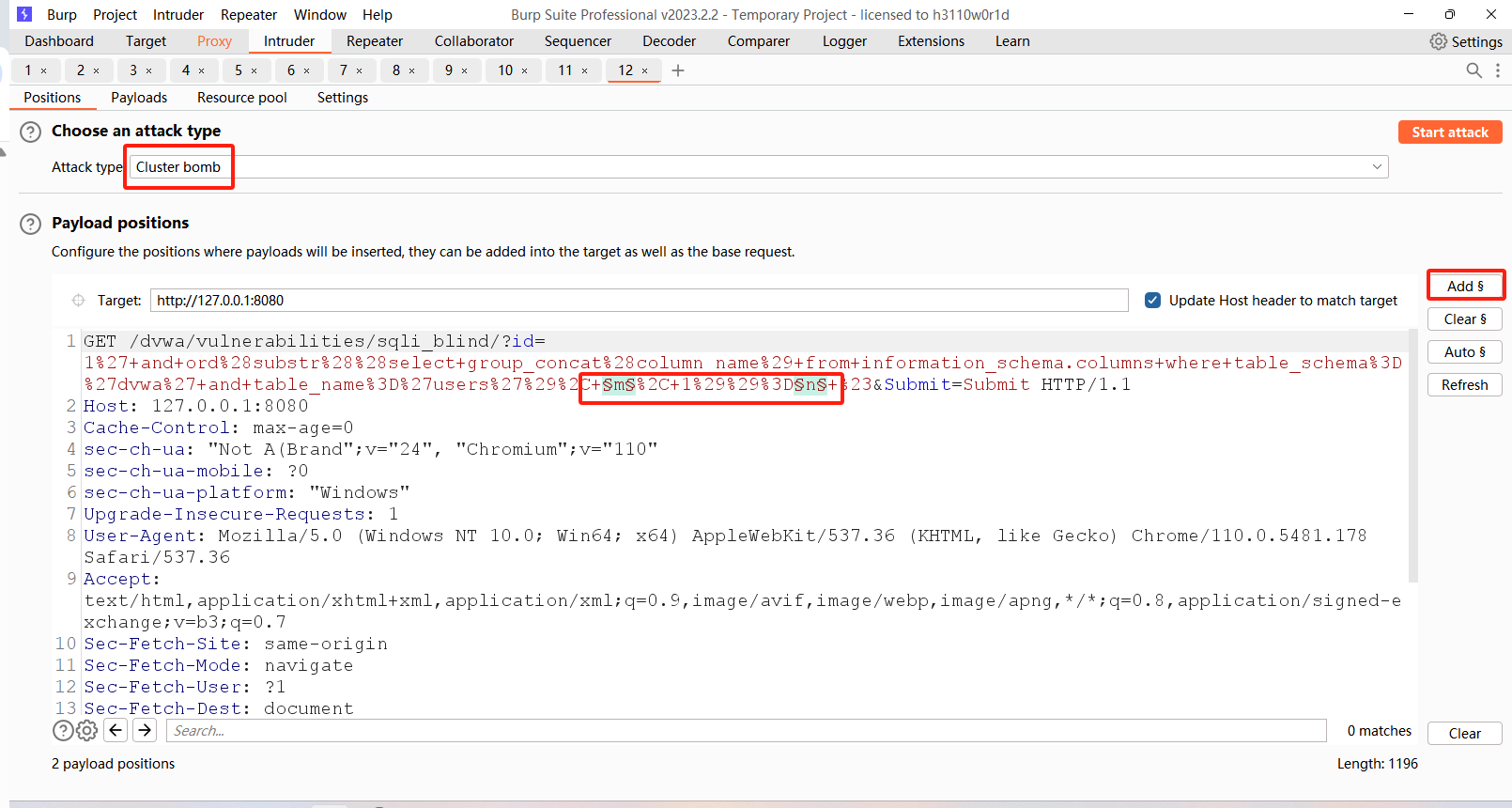Viewport: 1512px width, 808px height.
Task: Open the three-dot tab options menu
Action: pos(1498,70)
